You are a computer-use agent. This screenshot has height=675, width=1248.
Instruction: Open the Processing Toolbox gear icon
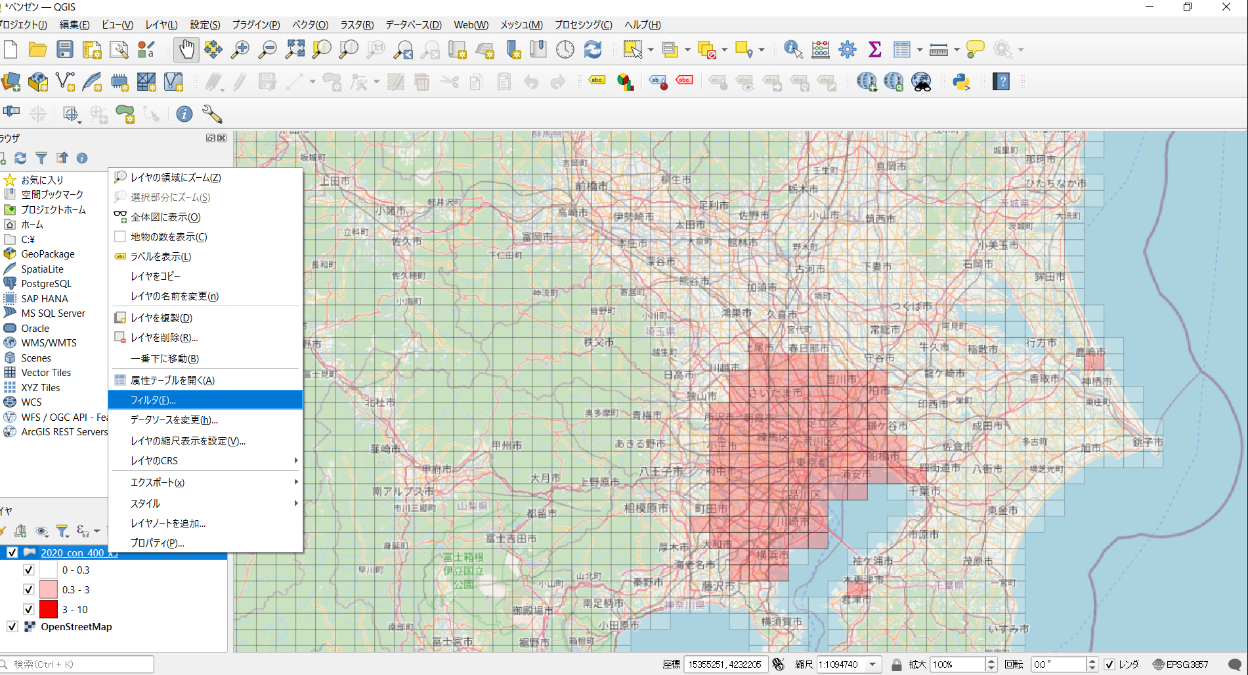click(x=847, y=49)
